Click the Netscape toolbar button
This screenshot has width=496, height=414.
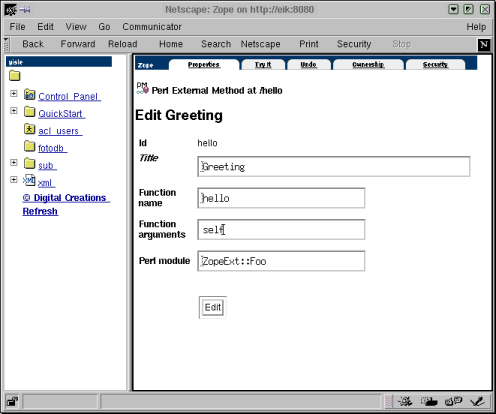pos(261,44)
